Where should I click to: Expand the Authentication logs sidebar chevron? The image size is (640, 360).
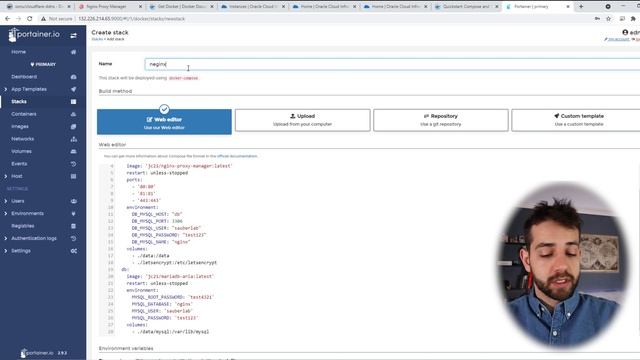(x=6, y=238)
